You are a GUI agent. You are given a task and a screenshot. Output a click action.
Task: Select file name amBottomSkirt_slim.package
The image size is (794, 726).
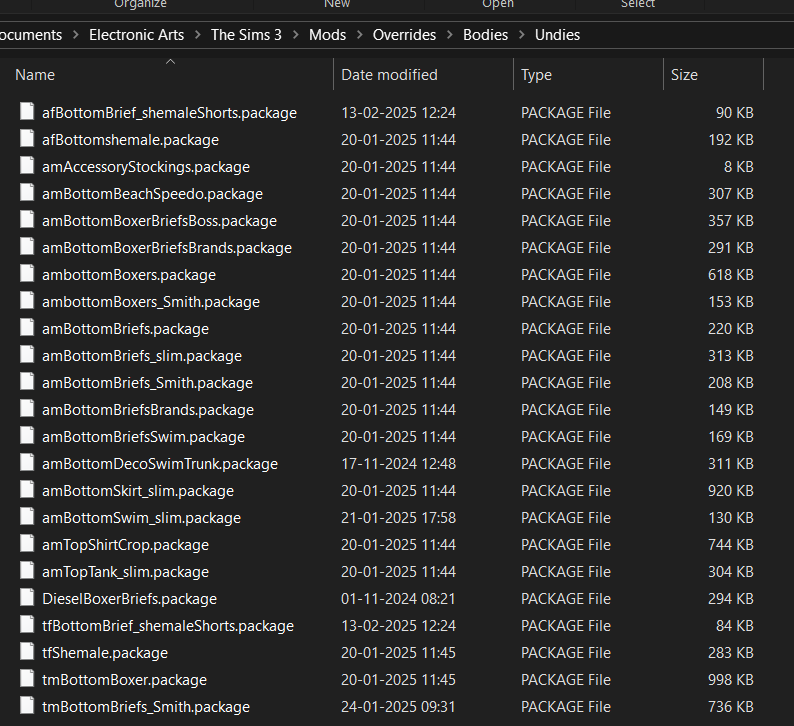pyautogui.click(x=138, y=491)
